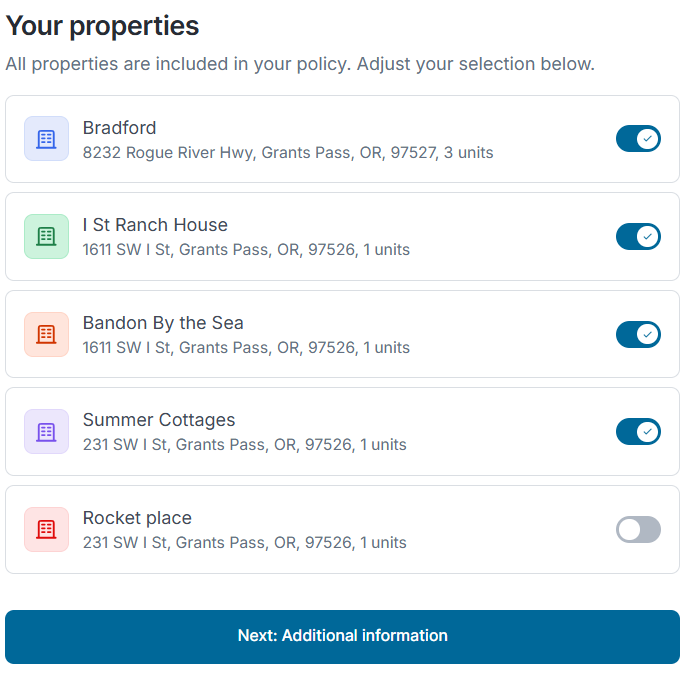Viewport: 690px width, 678px height.
Task: Click the Summer Cottages property name
Action: pyautogui.click(x=159, y=420)
